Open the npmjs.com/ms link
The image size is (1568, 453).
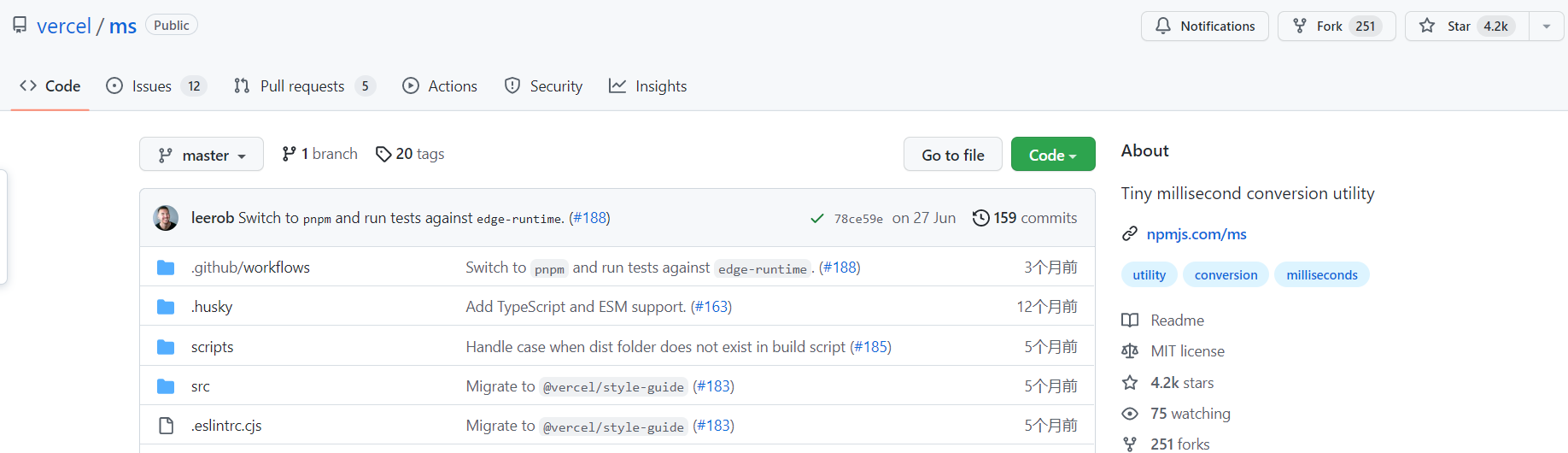(1196, 234)
